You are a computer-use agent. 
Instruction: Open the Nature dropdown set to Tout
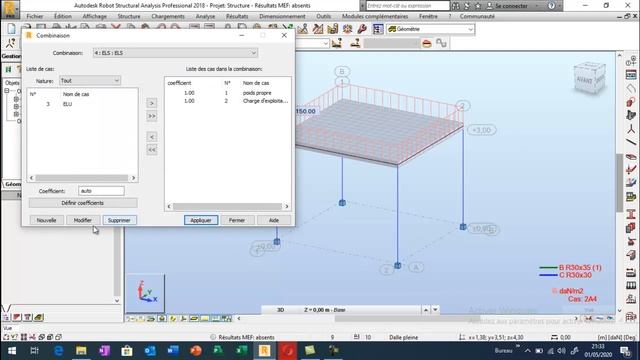90,81
